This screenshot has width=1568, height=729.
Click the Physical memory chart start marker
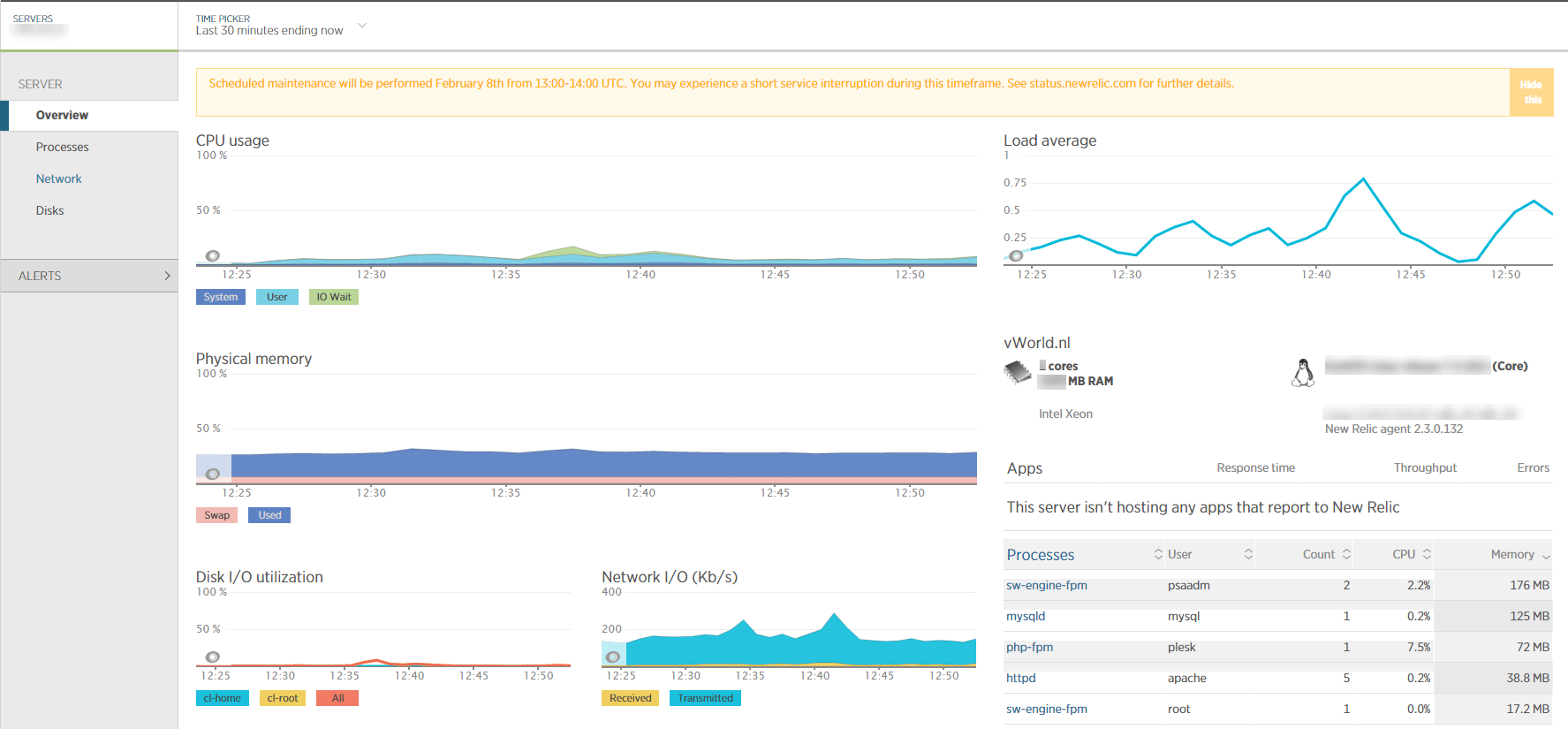pyautogui.click(x=212, y=475)
